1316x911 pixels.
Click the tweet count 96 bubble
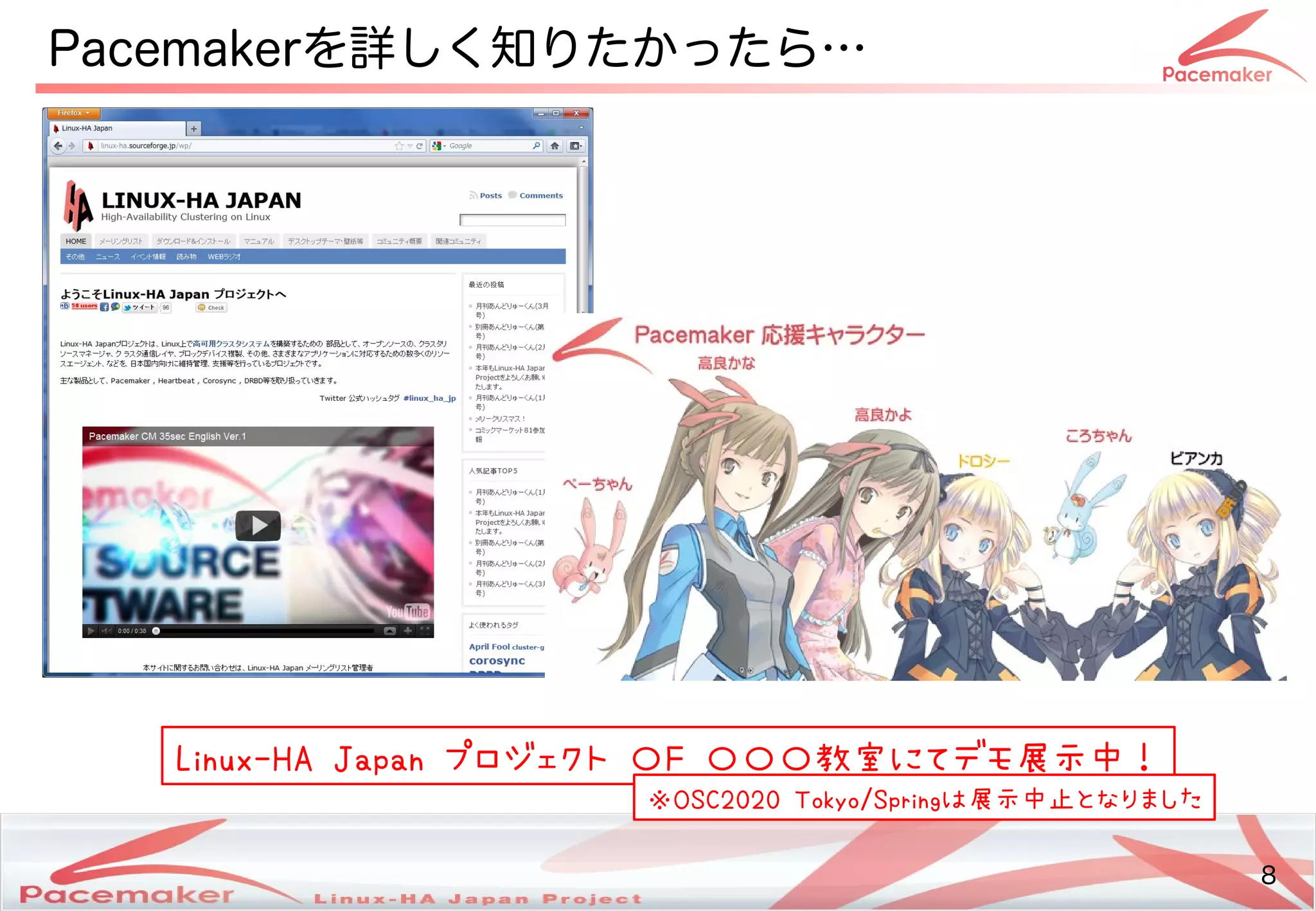point(166,308)
